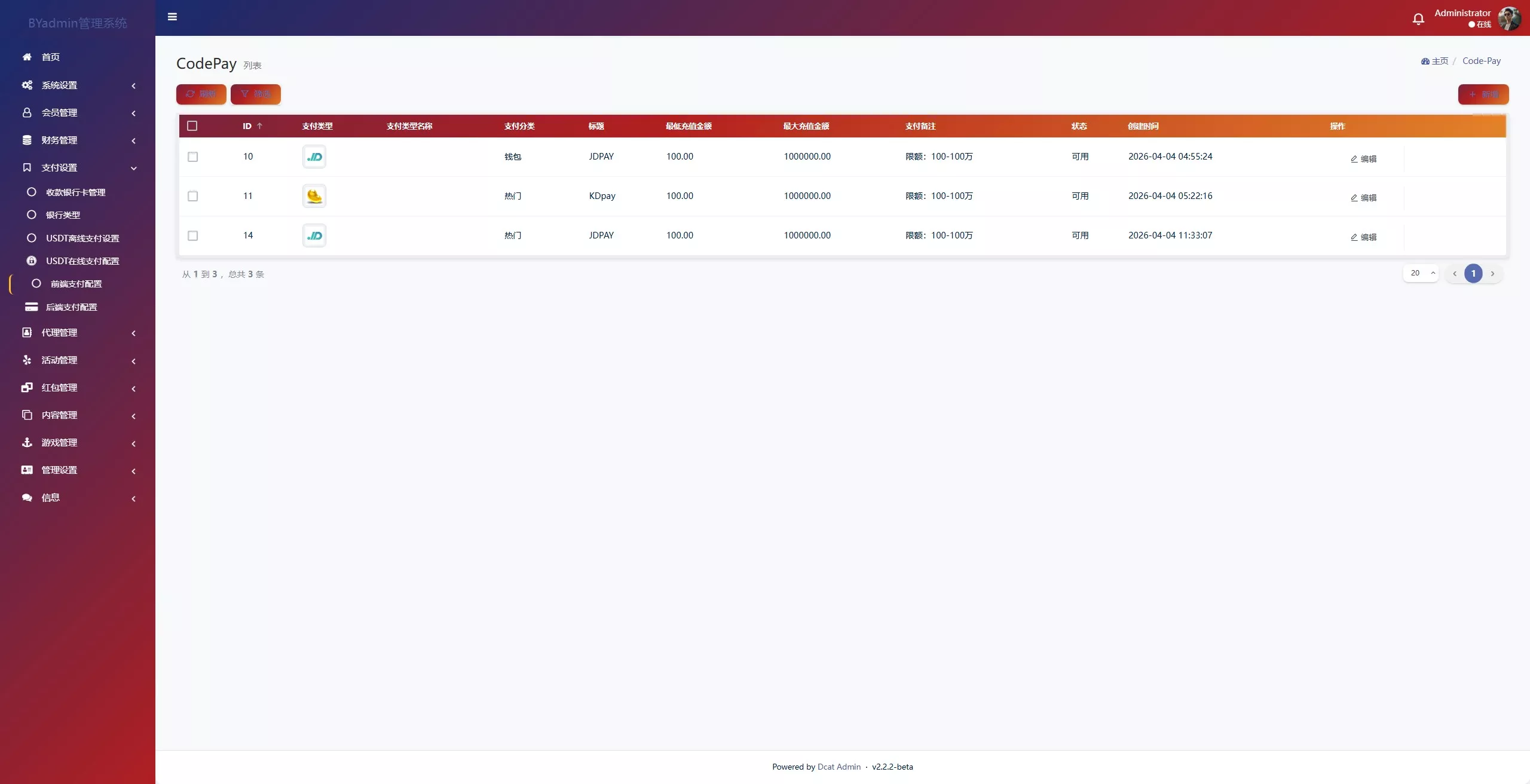Open 收款银行卡管理 in the sidebar
The image size is (1530, 784).
coord(76,192)
